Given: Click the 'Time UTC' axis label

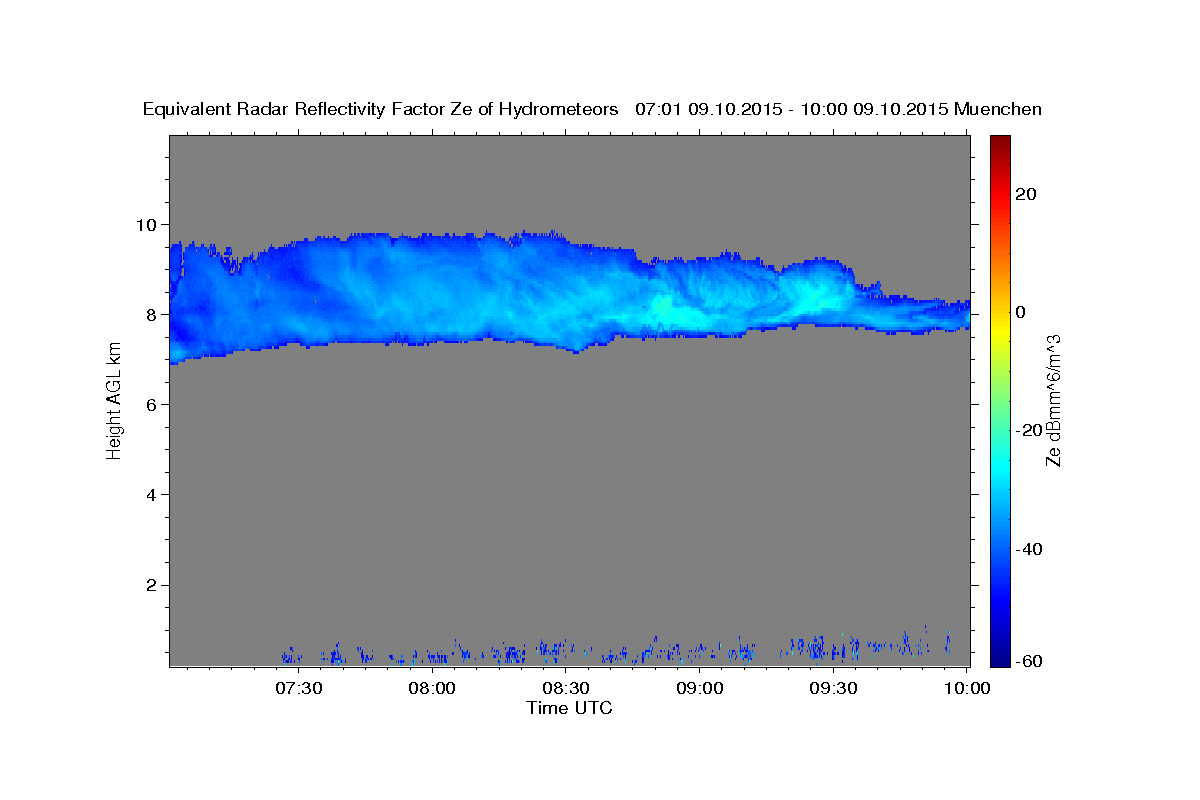Looking at the screenshot, I should (569, 708).
